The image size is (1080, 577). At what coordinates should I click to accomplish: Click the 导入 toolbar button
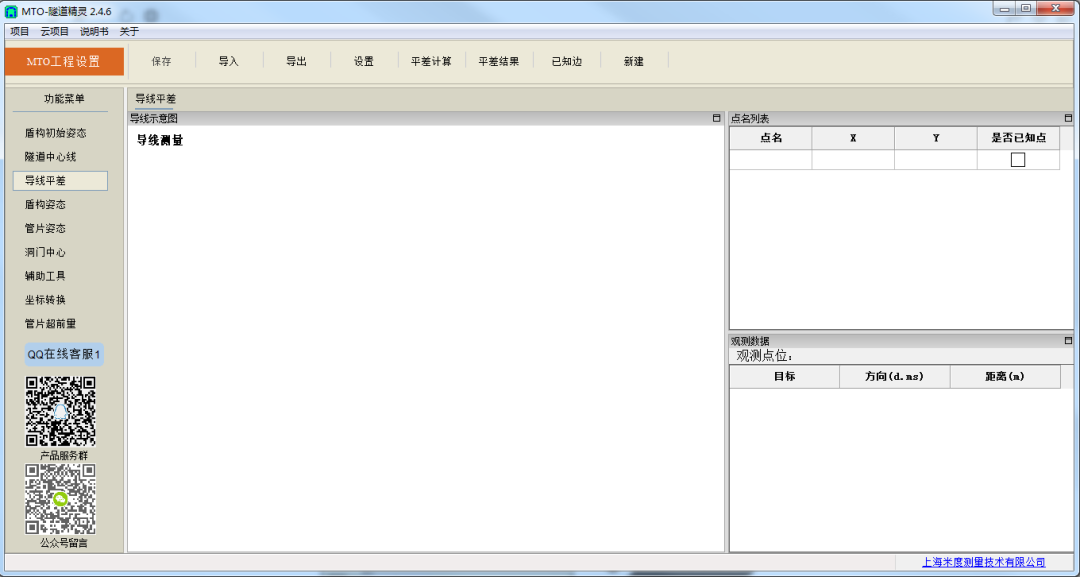(229, 61)
